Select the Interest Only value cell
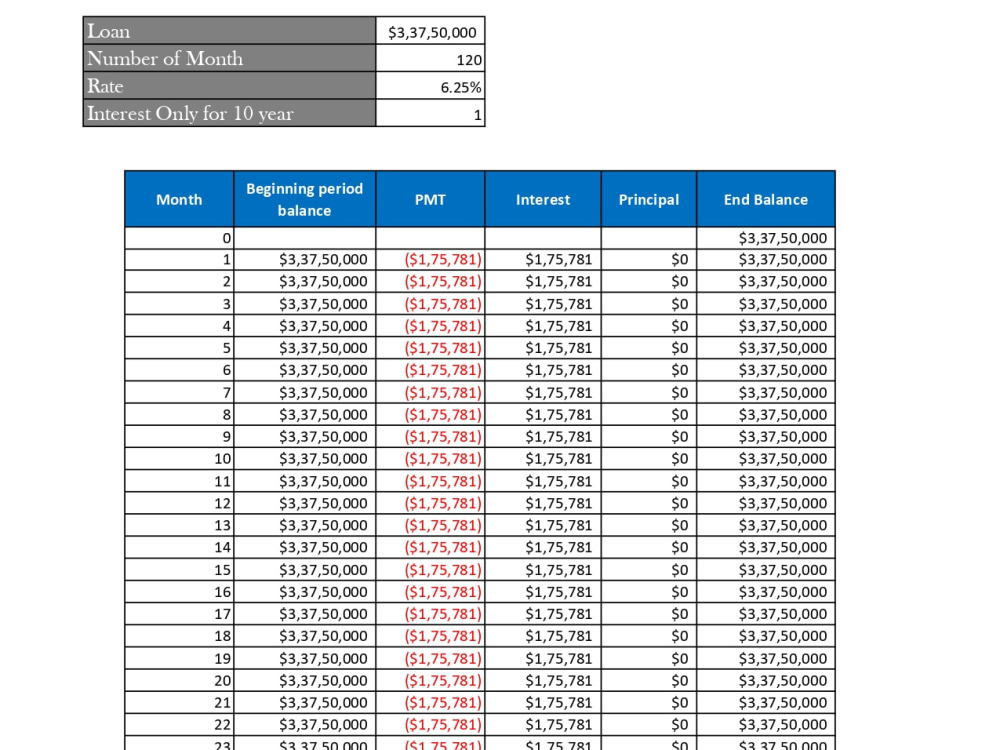This screenshot has height=750, width=1000. pyautogui.click(x=430, y=114)
